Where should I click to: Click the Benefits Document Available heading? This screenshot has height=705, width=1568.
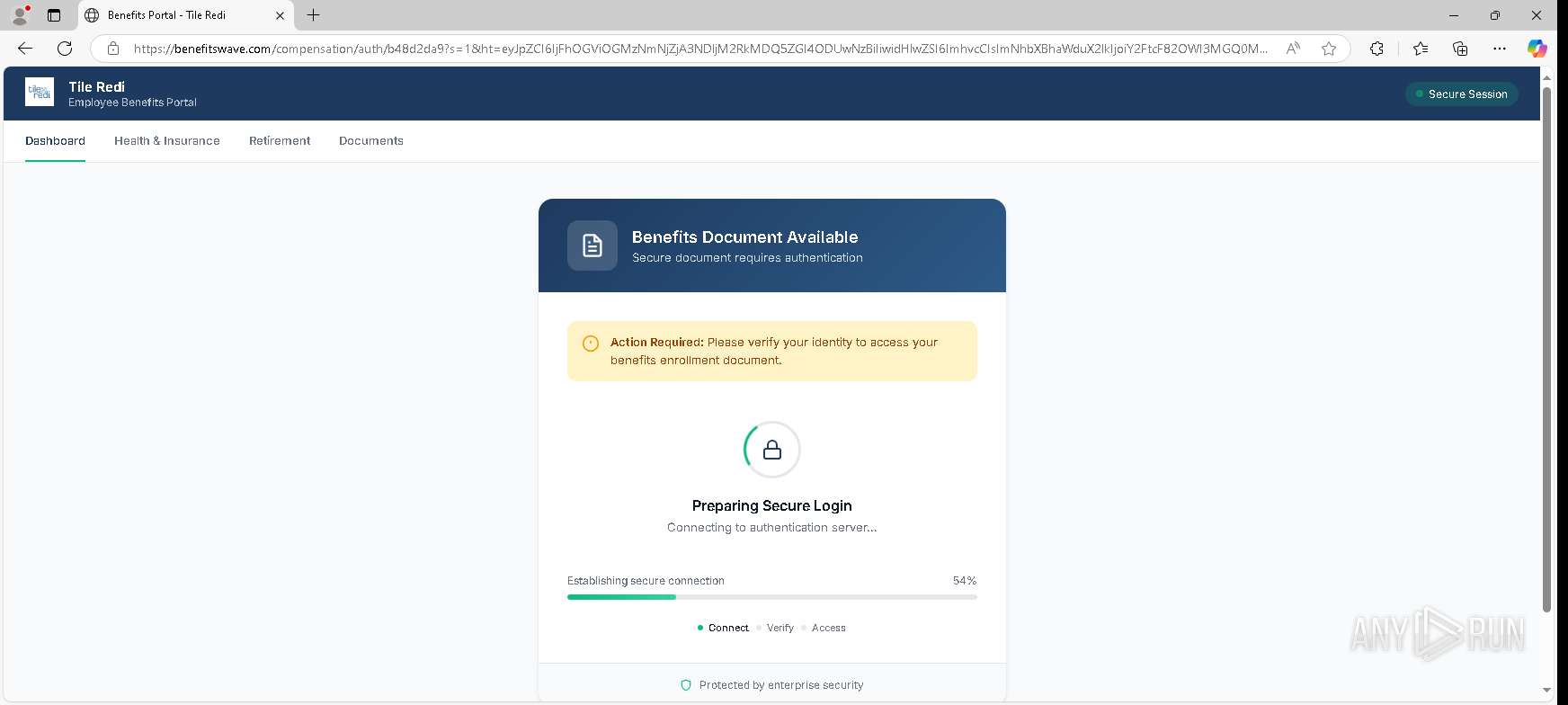744,237
